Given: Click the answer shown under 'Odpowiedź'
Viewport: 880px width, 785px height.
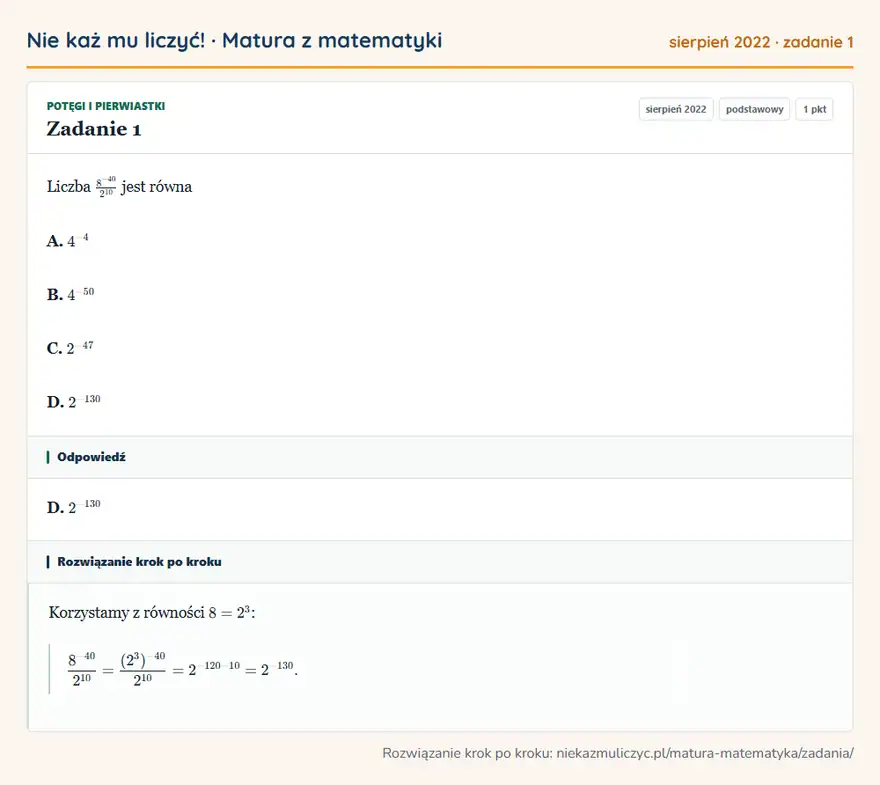Looking at the screenshot, I should [x=74, y=507].
